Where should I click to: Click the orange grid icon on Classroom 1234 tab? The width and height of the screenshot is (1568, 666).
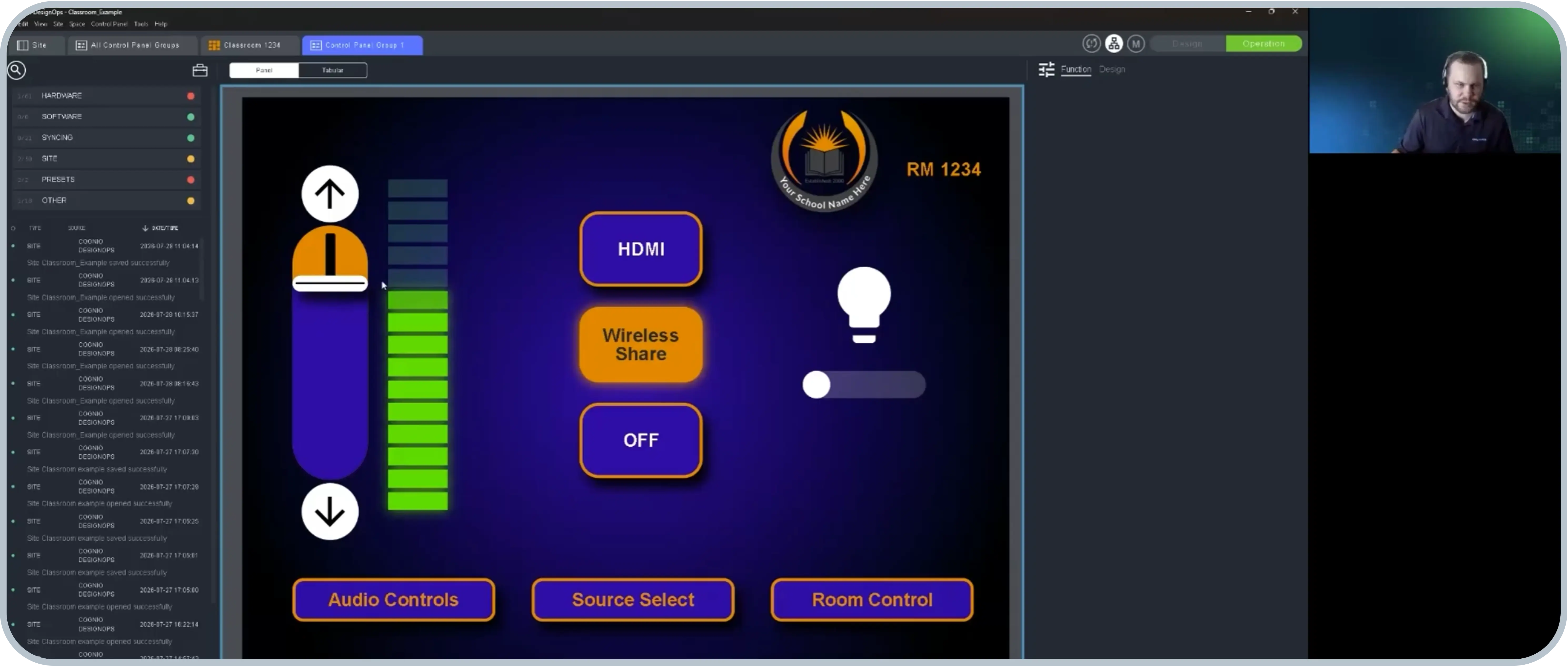point(214,45)
